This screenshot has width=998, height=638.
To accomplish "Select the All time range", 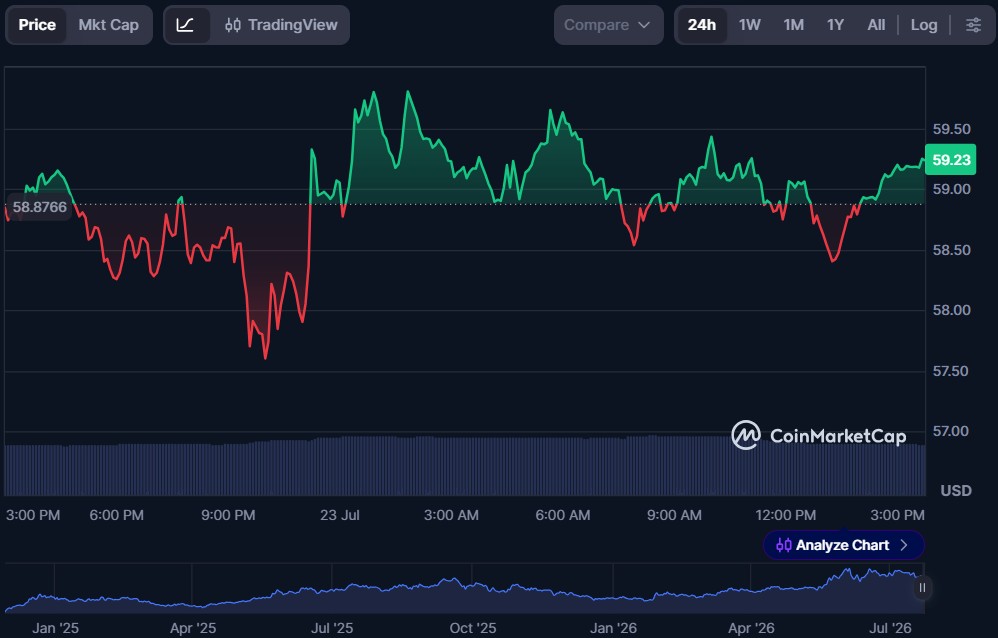I will click(876, 25).
